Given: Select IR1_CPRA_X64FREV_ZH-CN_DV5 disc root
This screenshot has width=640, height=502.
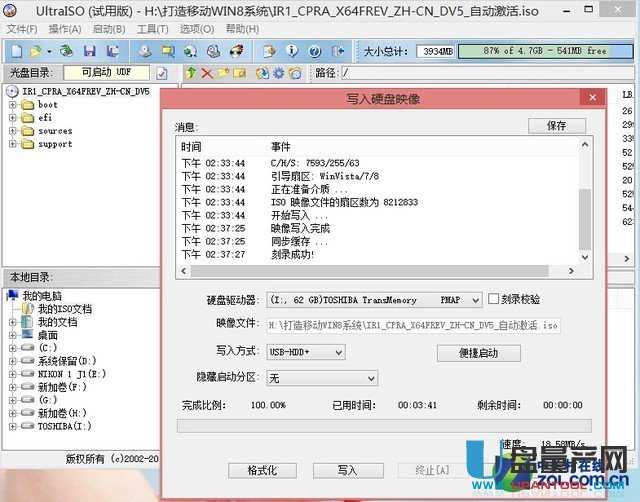Looking at the screenshot, I should (86, 91).
